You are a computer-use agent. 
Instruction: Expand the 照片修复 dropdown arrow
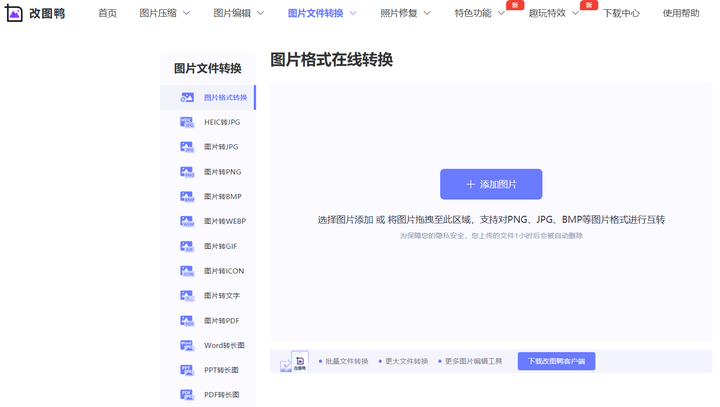click(x=427, y=13)
